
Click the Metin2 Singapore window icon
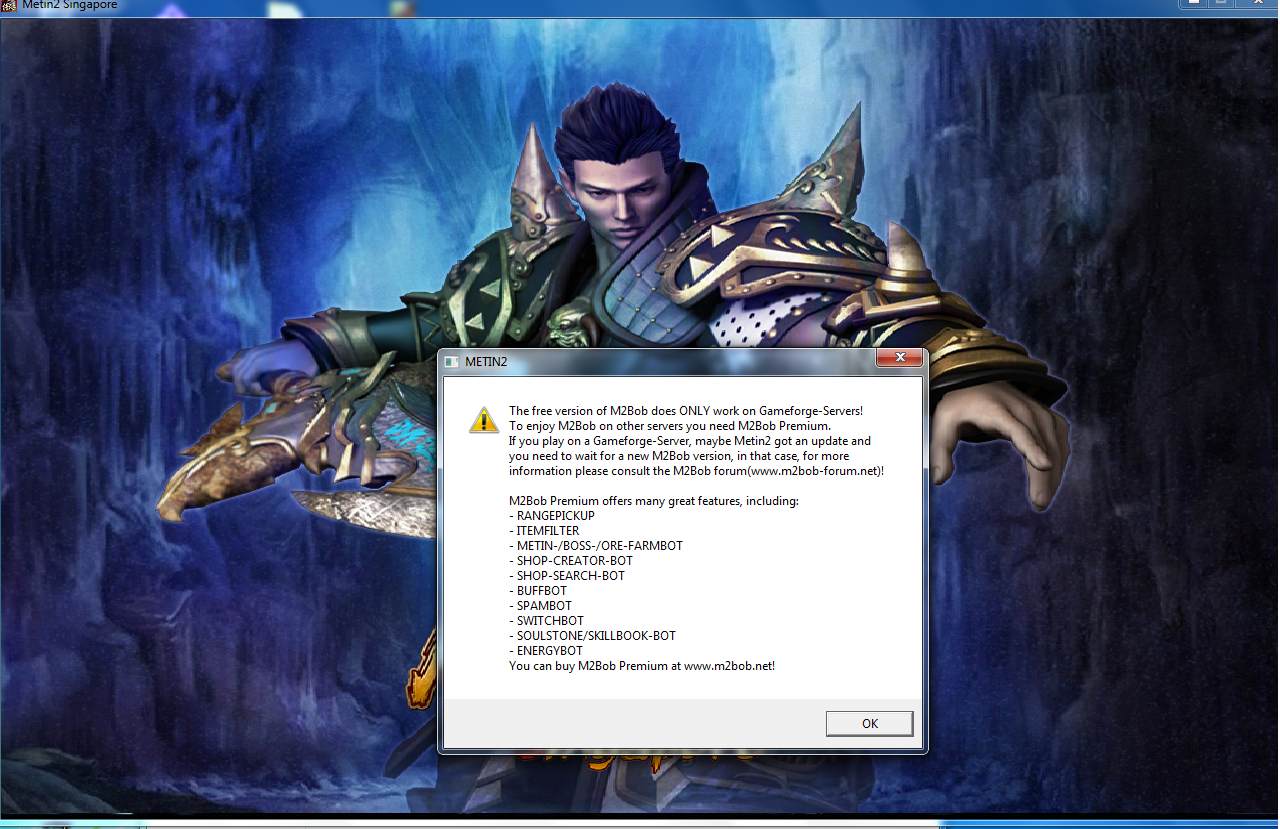(8, 5)
